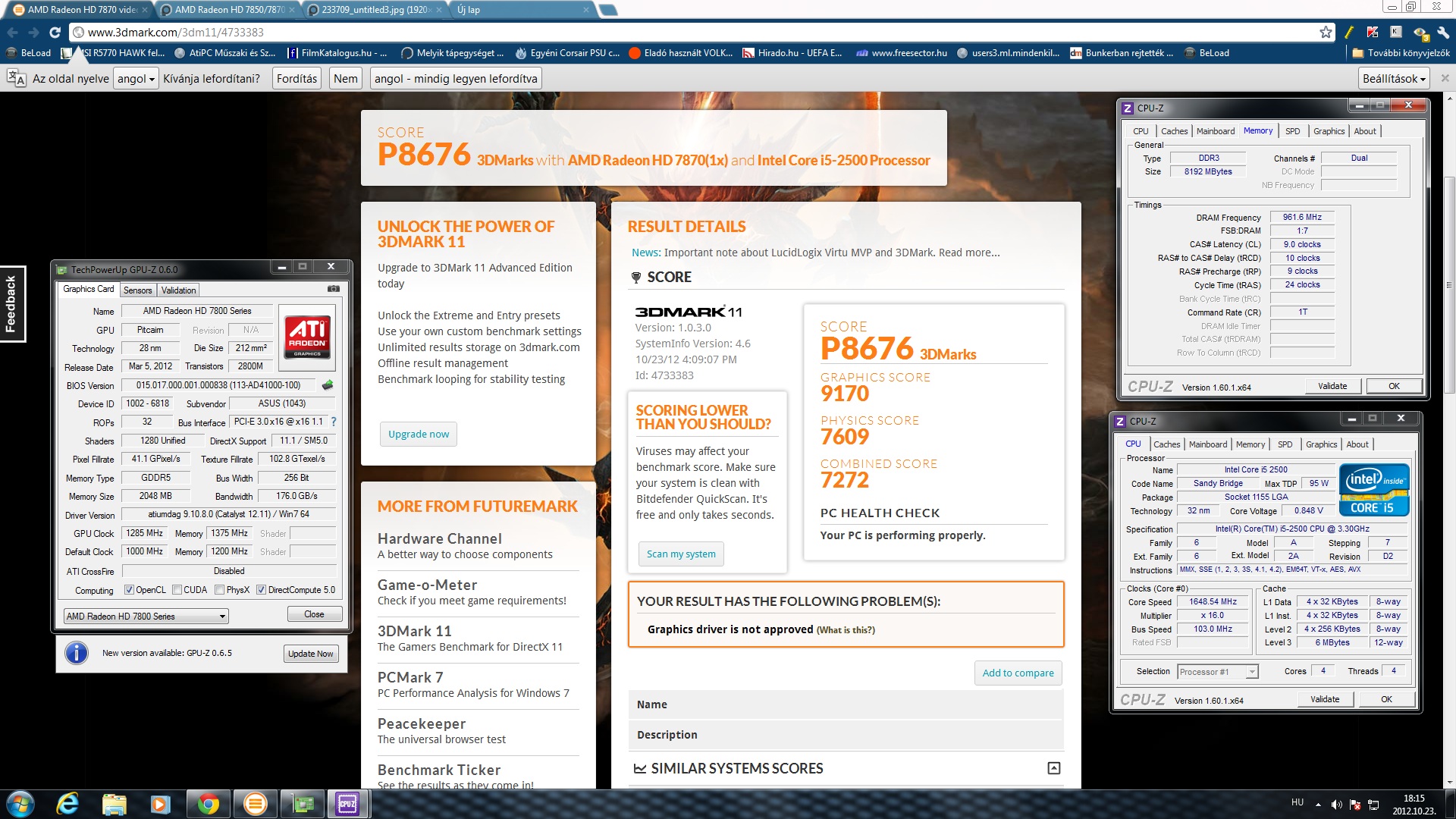Click the Scan my system button
The image size is (1456, 819).
point(681,554)
